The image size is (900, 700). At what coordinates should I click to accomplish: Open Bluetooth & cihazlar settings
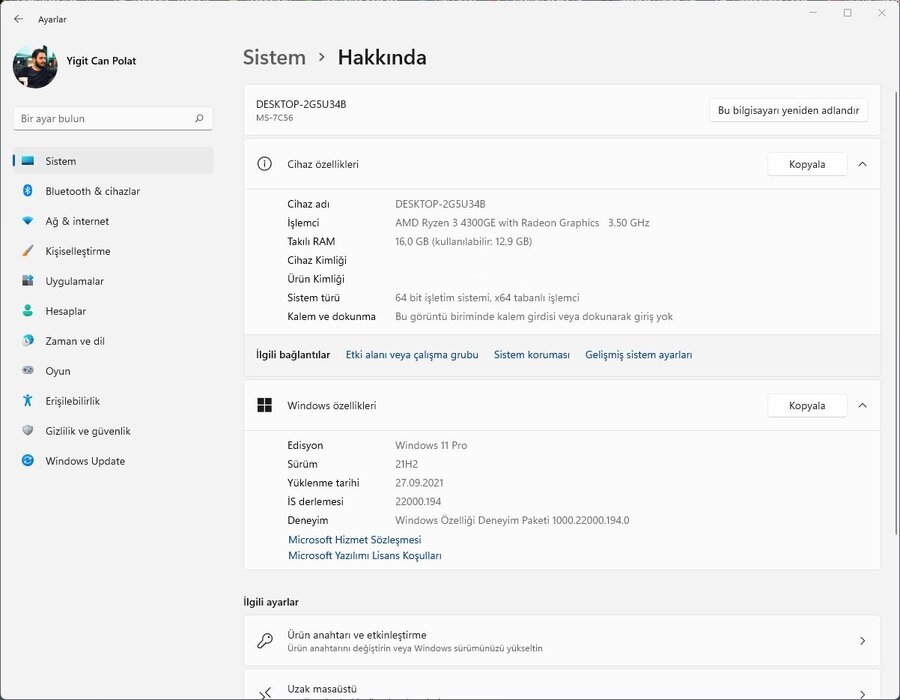click(x=92, y=191)
